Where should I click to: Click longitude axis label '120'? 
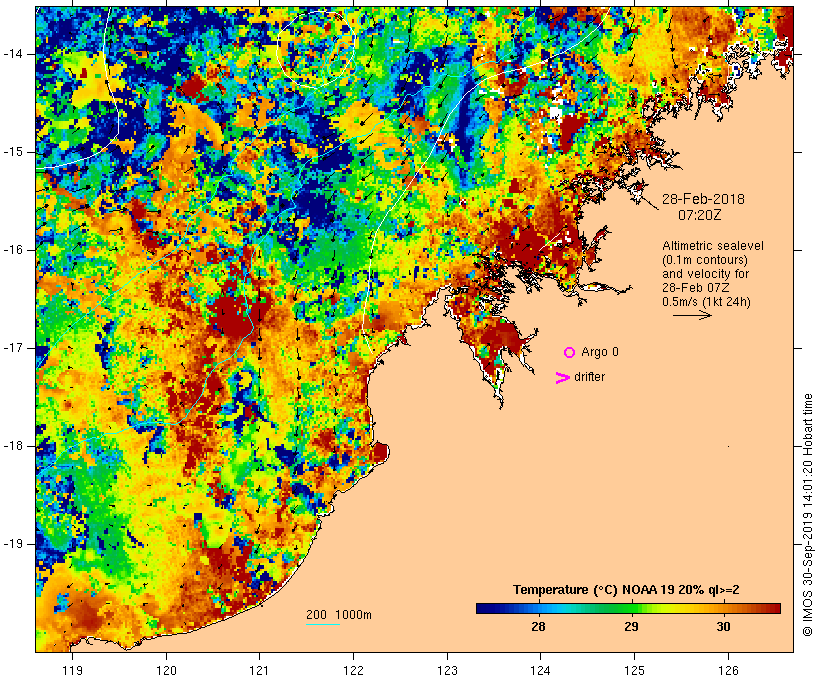[166, 670]
